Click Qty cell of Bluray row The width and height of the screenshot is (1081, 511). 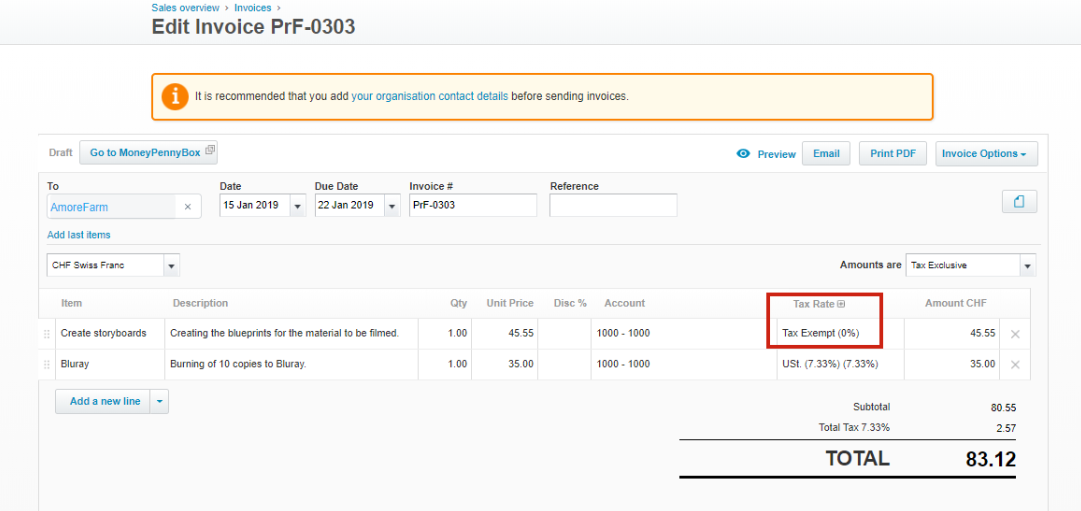coord(445,365)
